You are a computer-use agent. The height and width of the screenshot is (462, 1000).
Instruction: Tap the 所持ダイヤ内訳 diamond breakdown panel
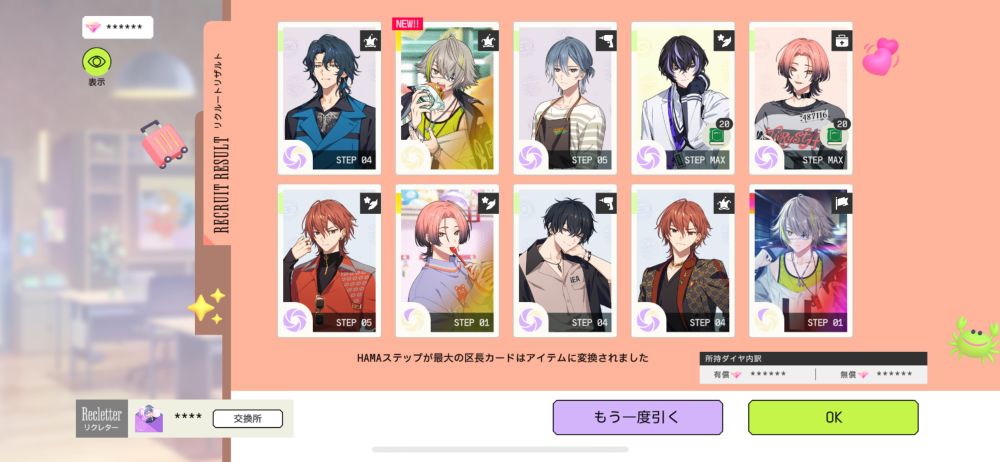click(813, 368)
